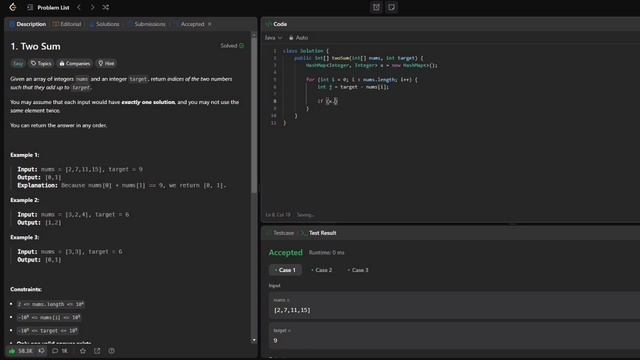
Task: Switch to the Solutions tab
Action: coord(104,24)
